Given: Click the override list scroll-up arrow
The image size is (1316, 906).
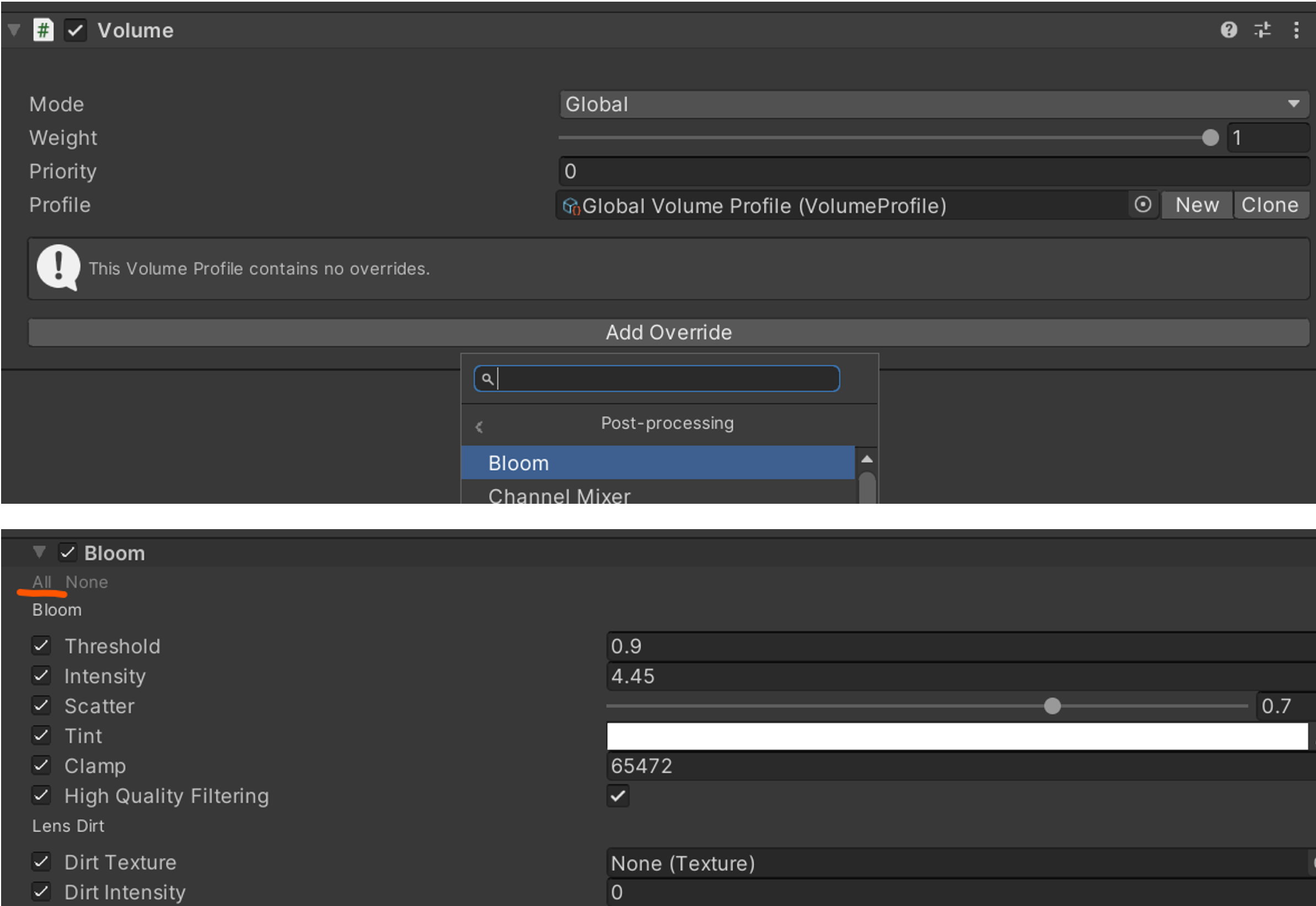Looking at the screenshot, I should [x=866, y=459].
